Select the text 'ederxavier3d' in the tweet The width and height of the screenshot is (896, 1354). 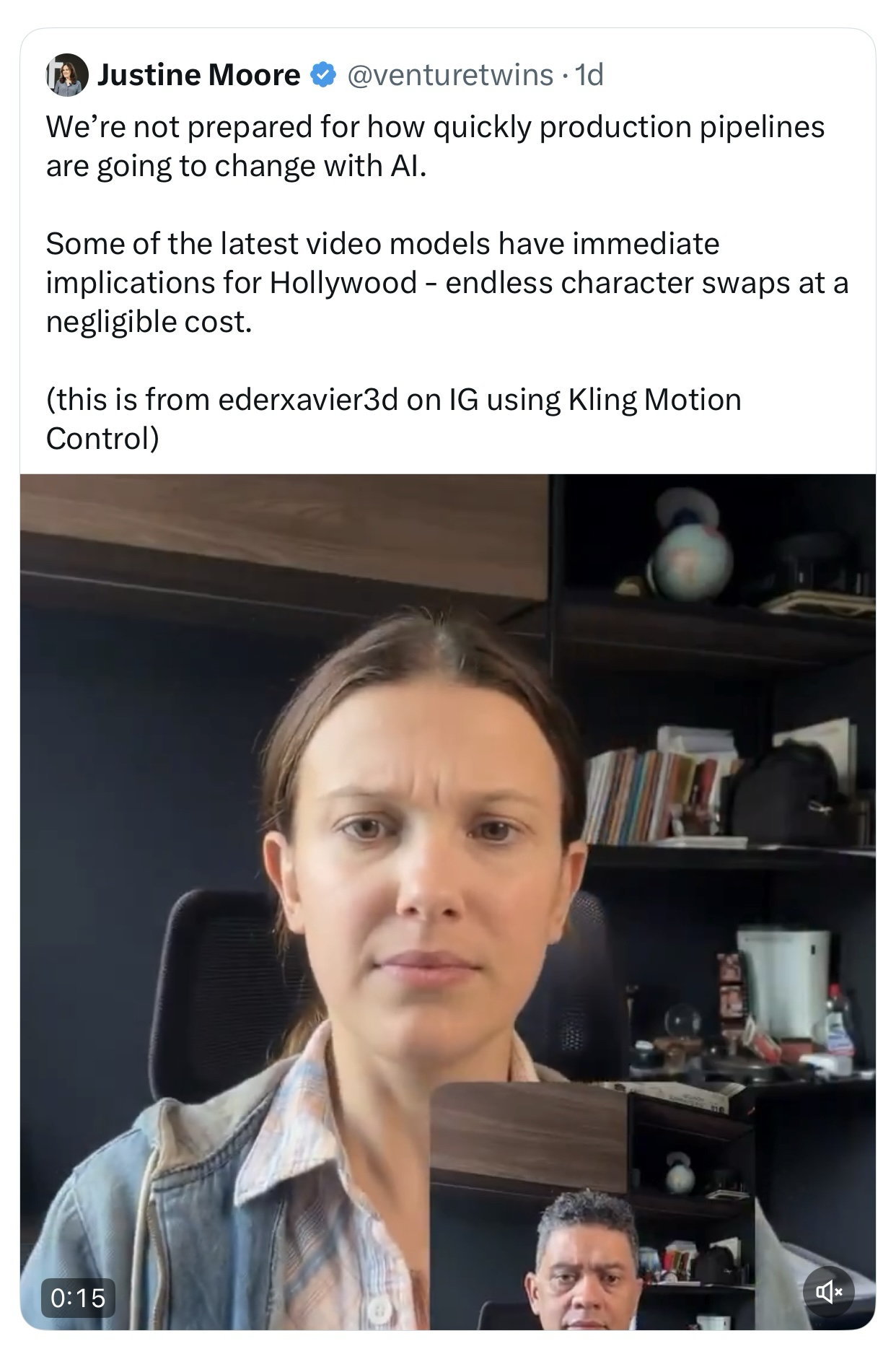tap(308, 399)
